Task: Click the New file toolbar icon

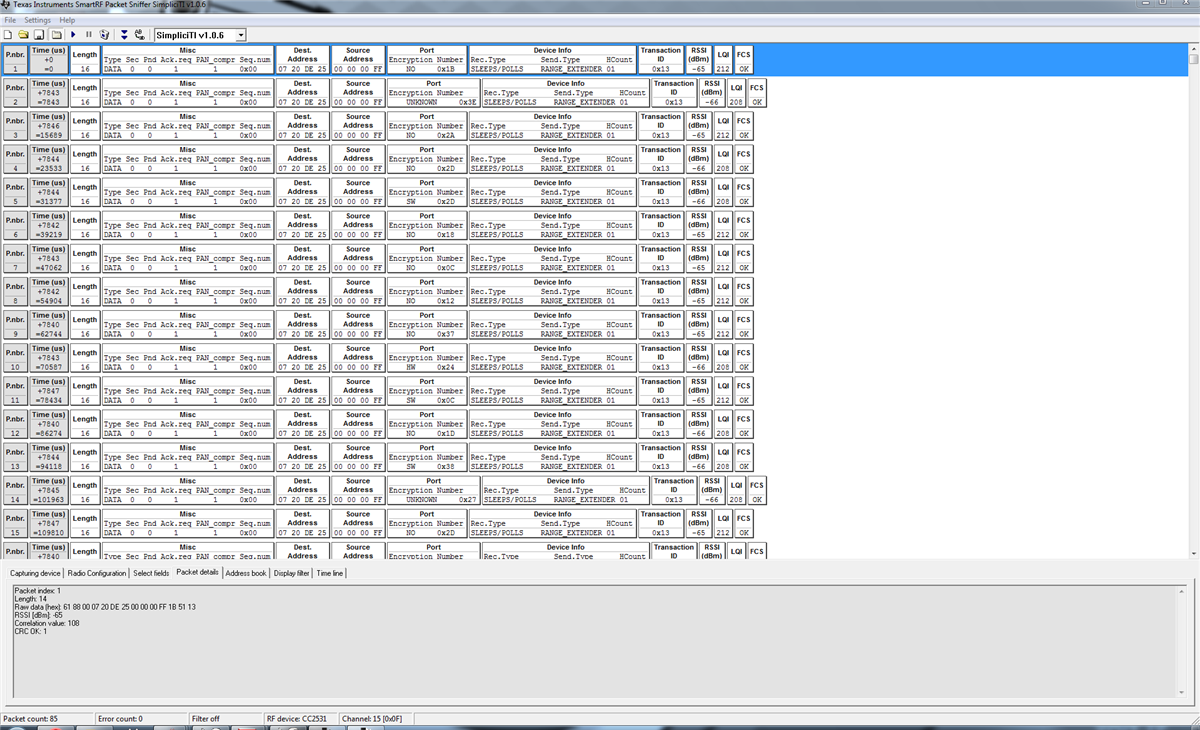Action: 8,35
